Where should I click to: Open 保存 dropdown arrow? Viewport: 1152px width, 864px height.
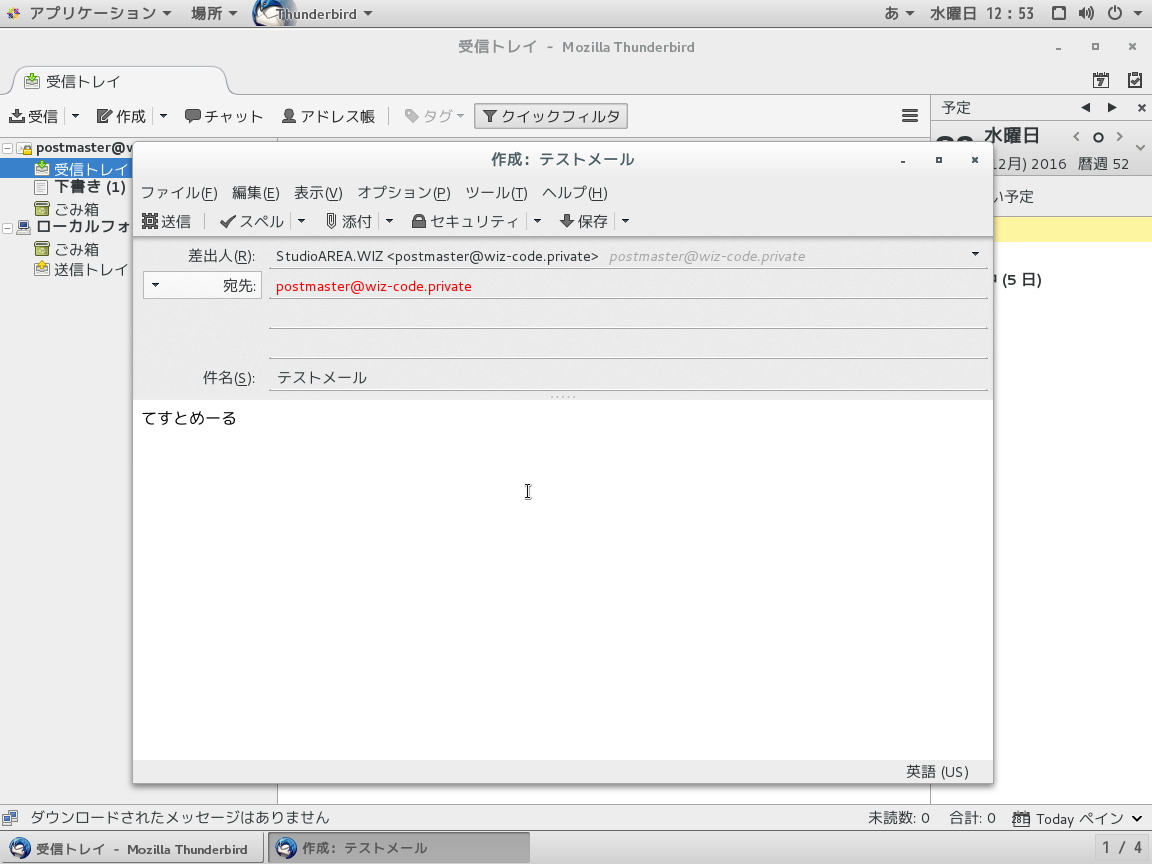tap(625, 221)
